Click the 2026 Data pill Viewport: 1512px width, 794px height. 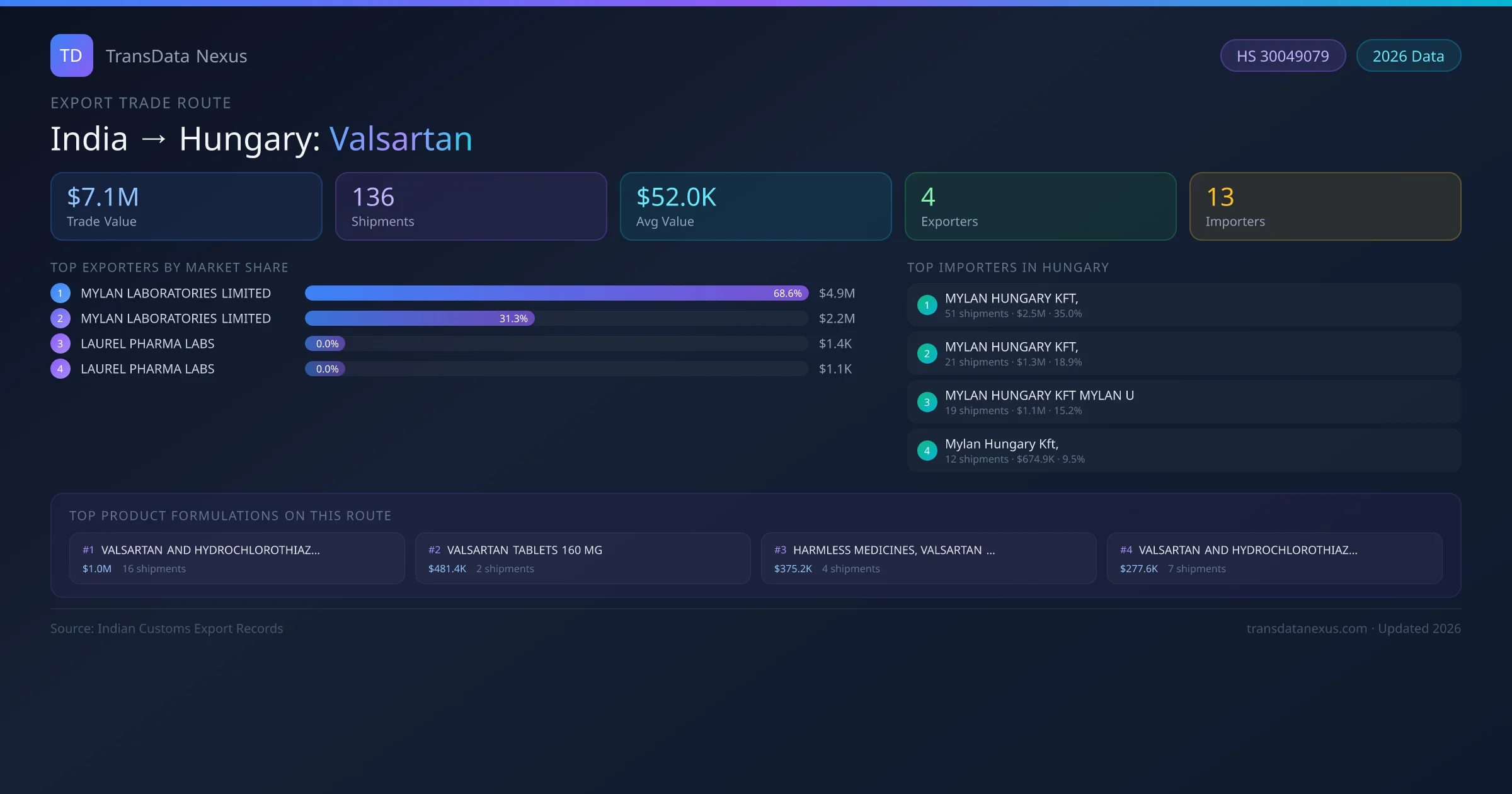click(1408, 56)
